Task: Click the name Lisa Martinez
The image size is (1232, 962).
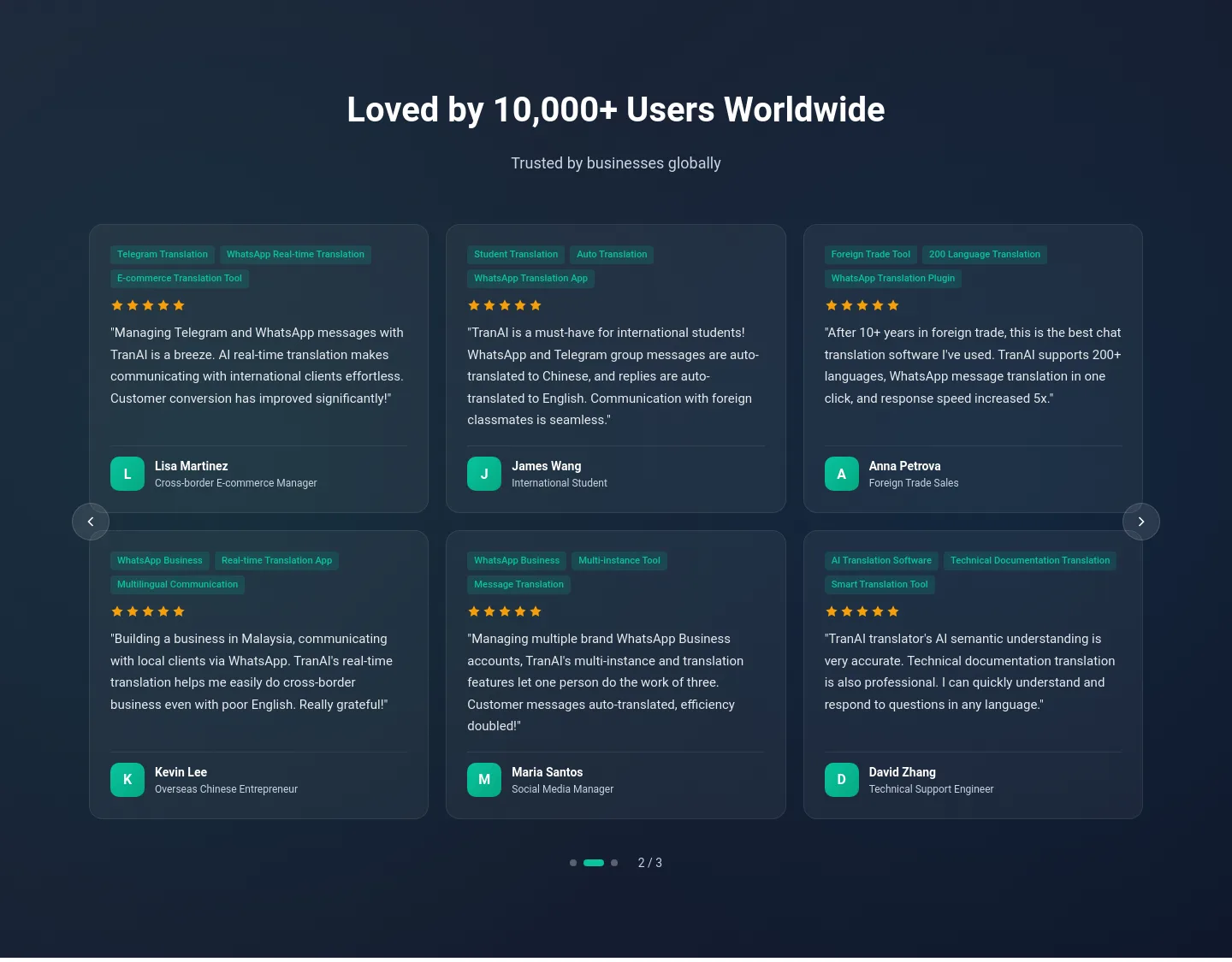Action: [192, 466]
